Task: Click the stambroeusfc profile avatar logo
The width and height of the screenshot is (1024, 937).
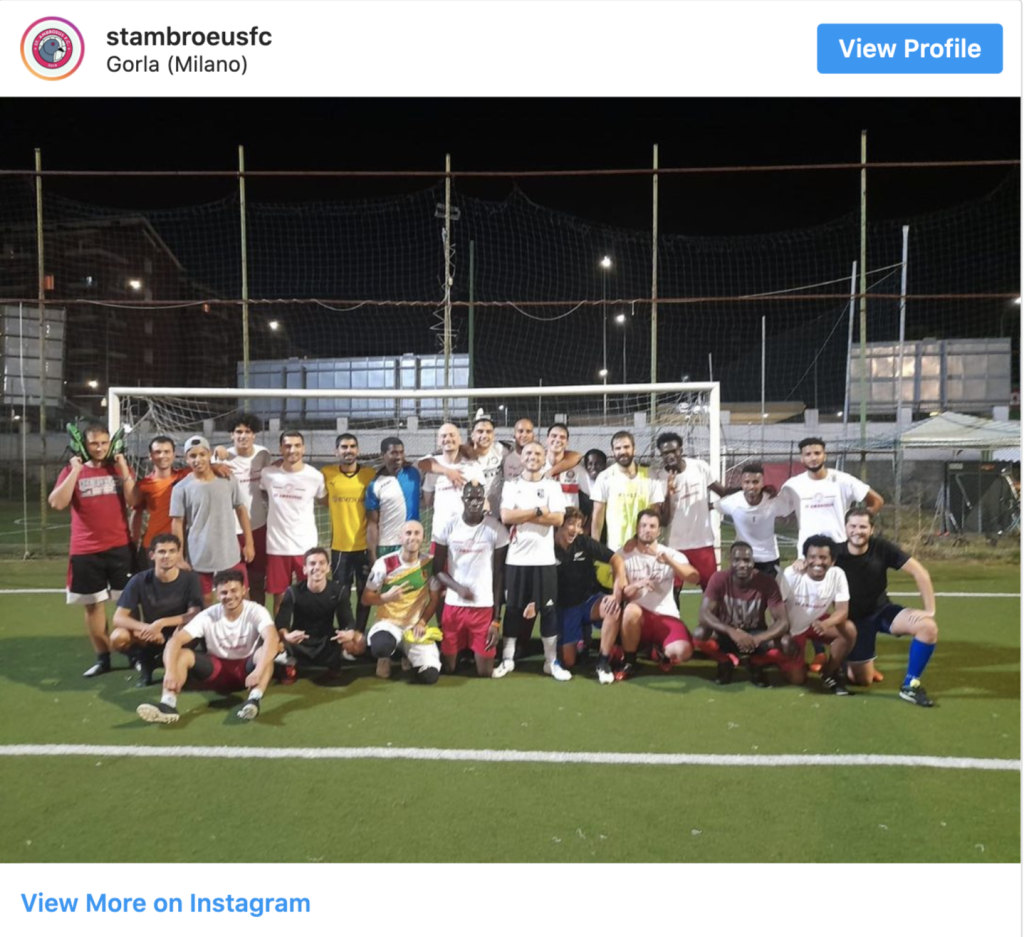Action: tap(52, 49)
